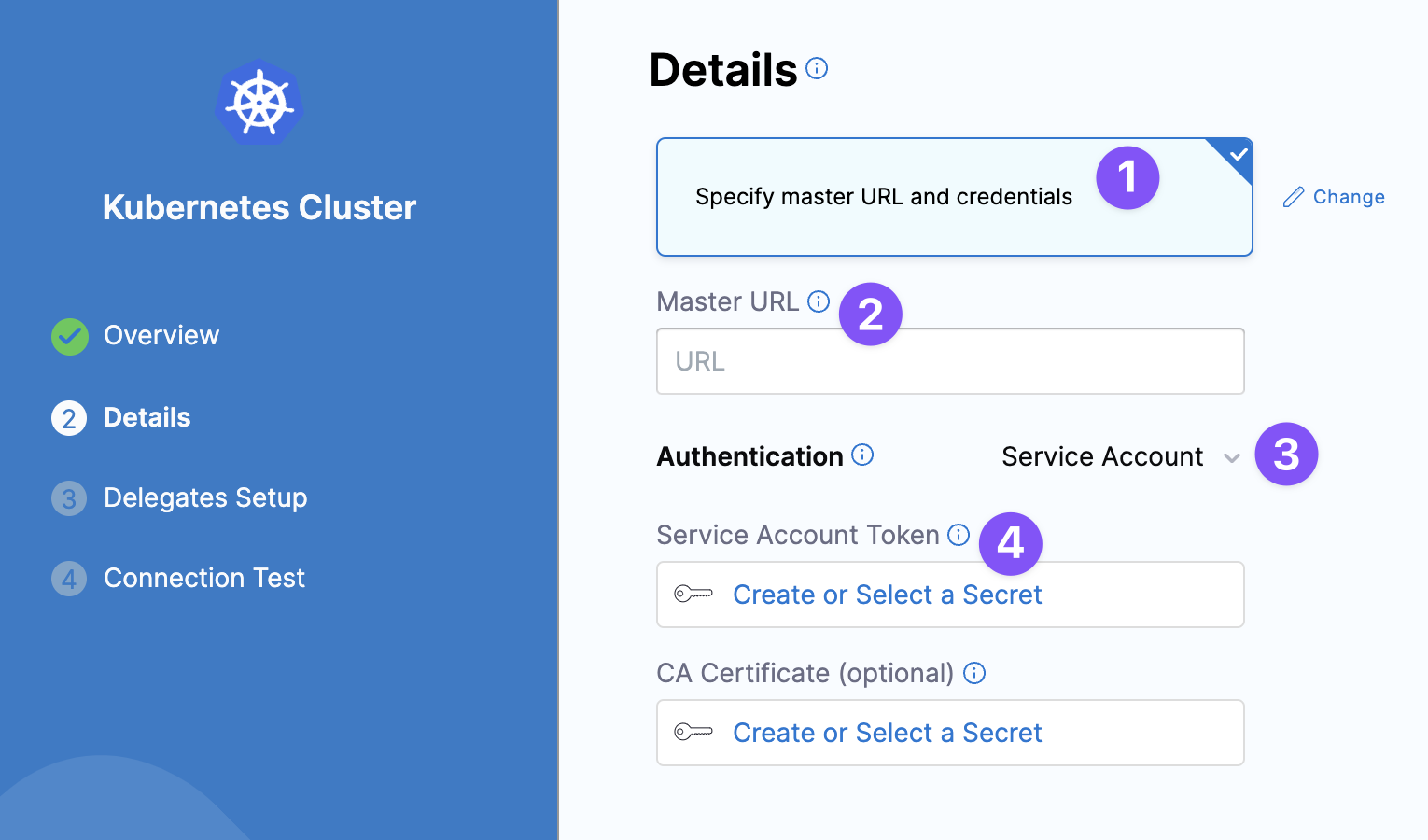The width and height of the screenshot is (1428, 840).
Task: Open the Service Account authentication dropdown
Action: [1102, 456]
